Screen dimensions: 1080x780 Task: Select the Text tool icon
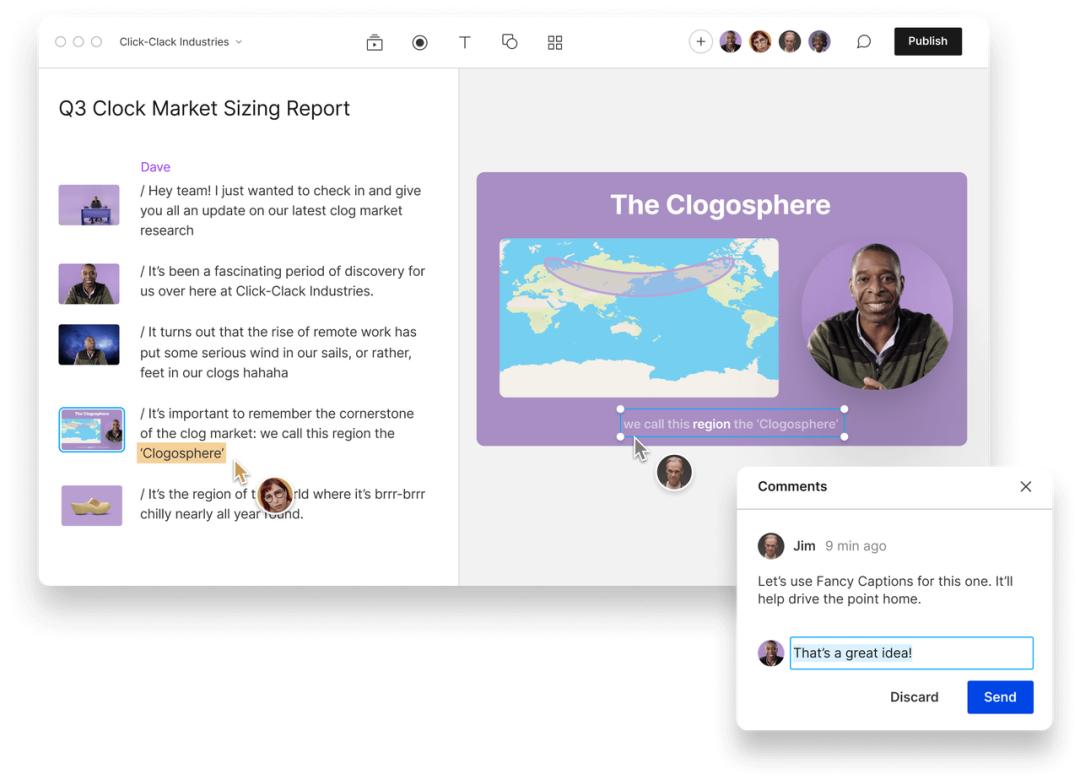pos(465,43)
